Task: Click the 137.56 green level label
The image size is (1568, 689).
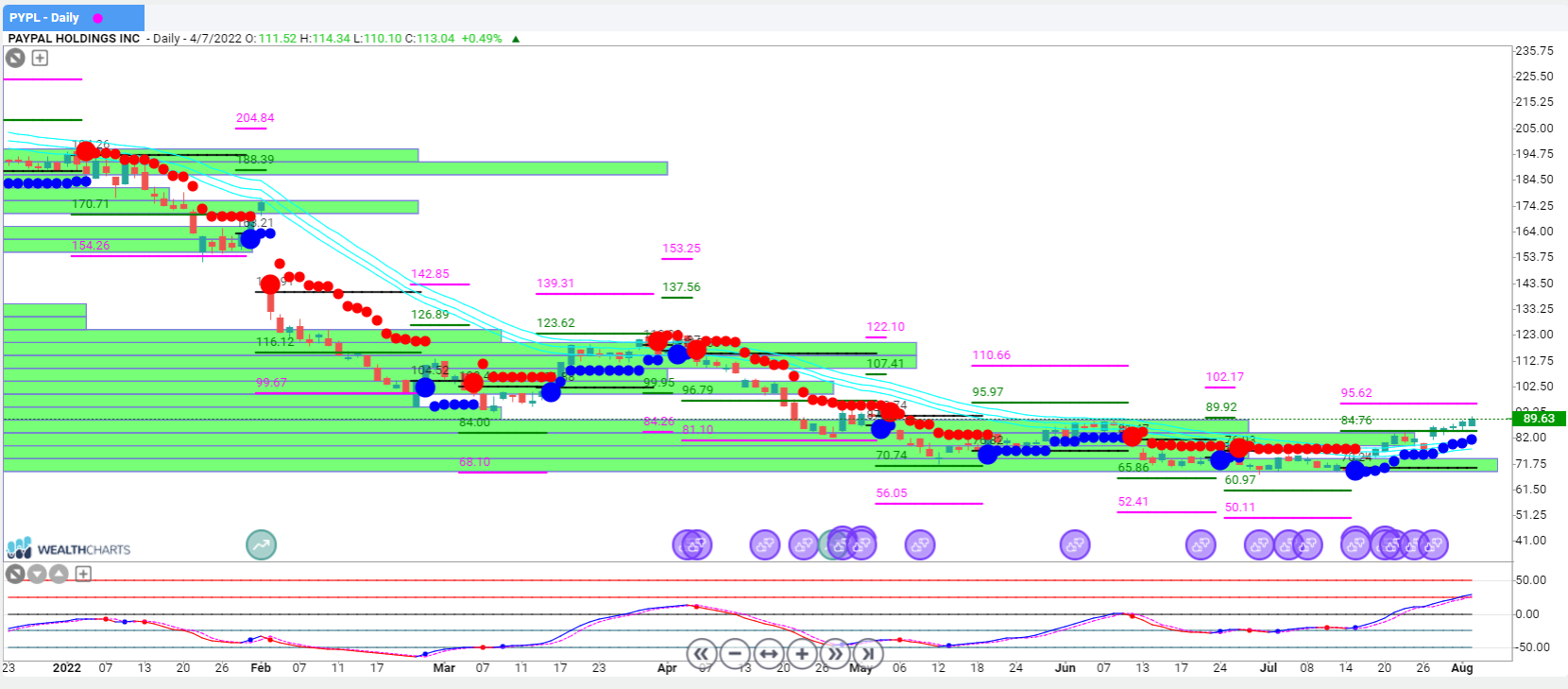Action: [681, 287]
